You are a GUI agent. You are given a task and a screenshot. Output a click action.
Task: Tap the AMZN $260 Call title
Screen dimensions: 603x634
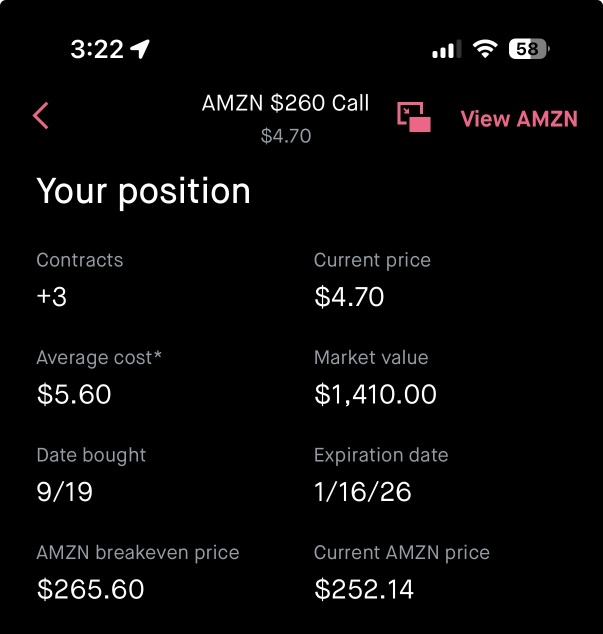(x=285, y=103)
